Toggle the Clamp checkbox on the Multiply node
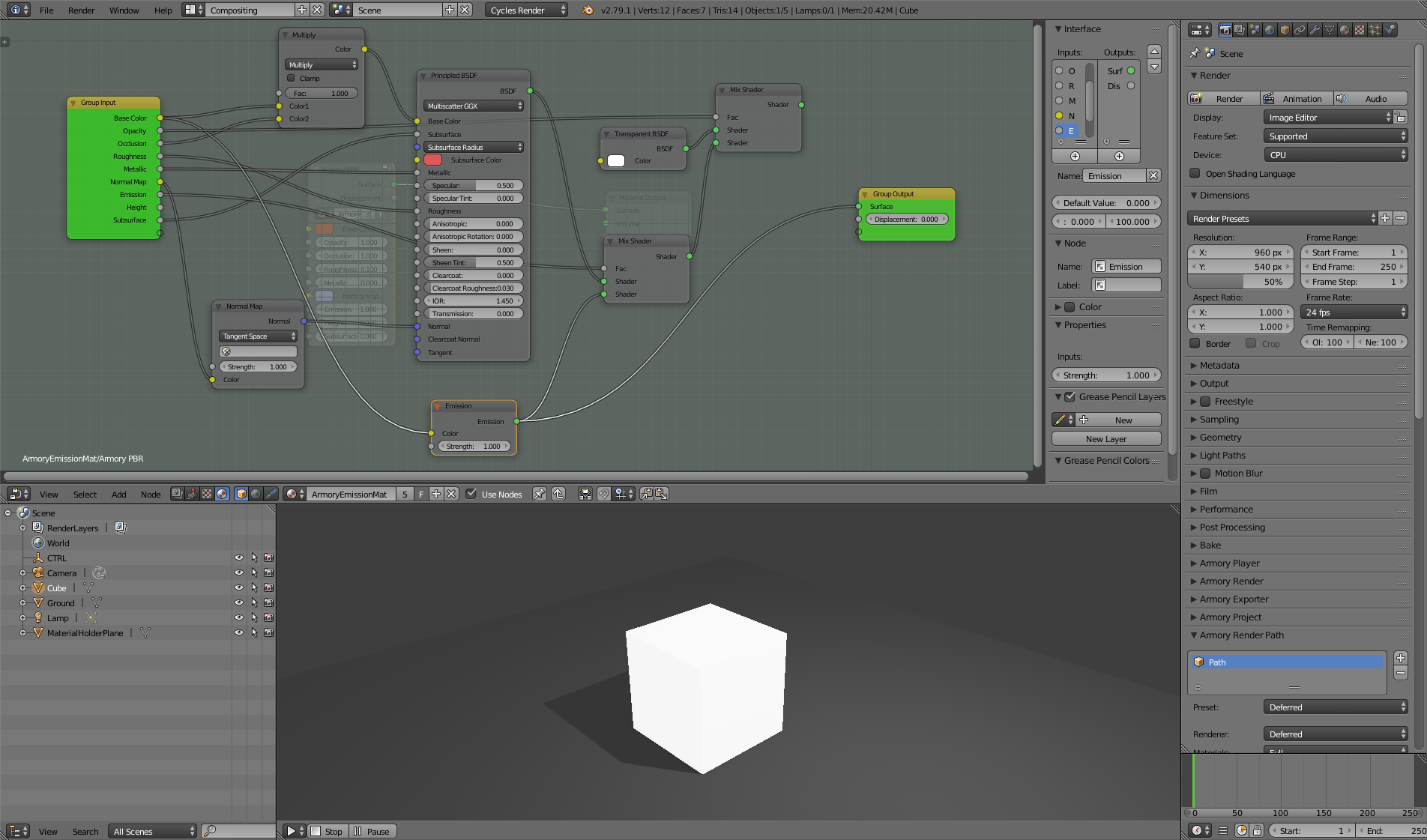 (291, 78)
